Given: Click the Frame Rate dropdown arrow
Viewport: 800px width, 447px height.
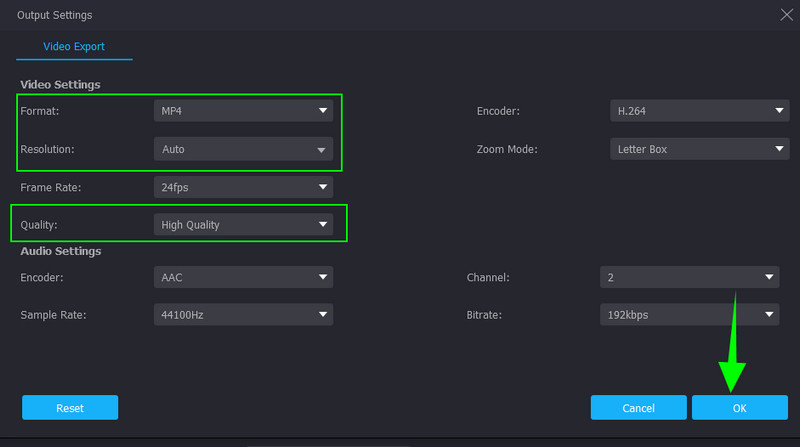Looking at the screenshot, I should [x=322, y=187].
